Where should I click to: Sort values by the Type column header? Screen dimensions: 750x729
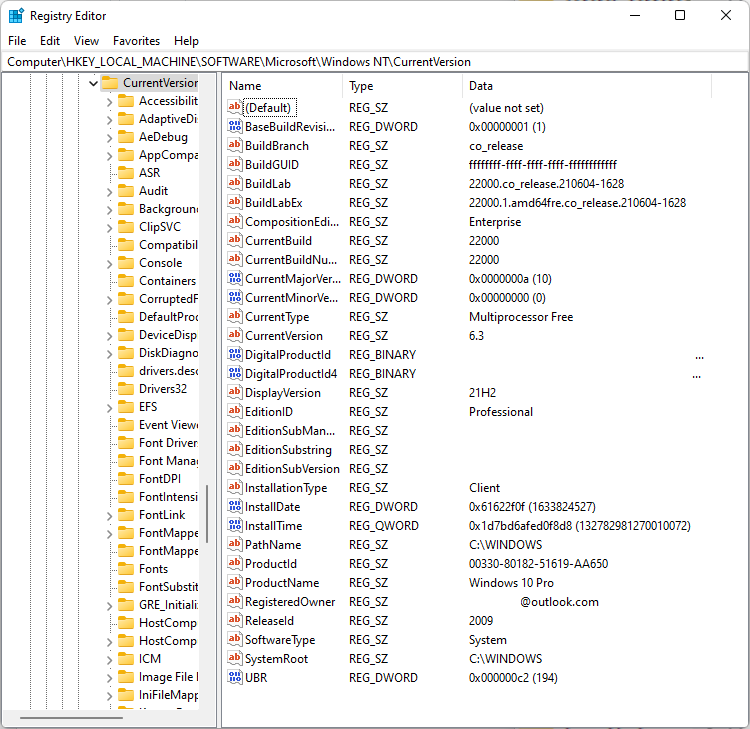pos(402,86)
